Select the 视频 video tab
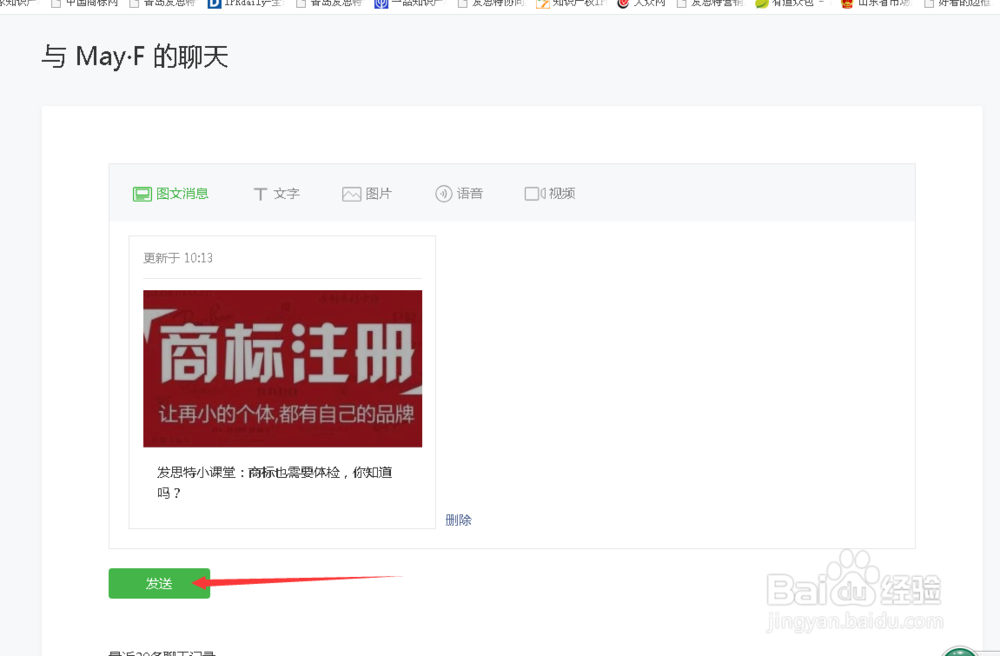The image size is (1000, 656). tap(550, 194)
